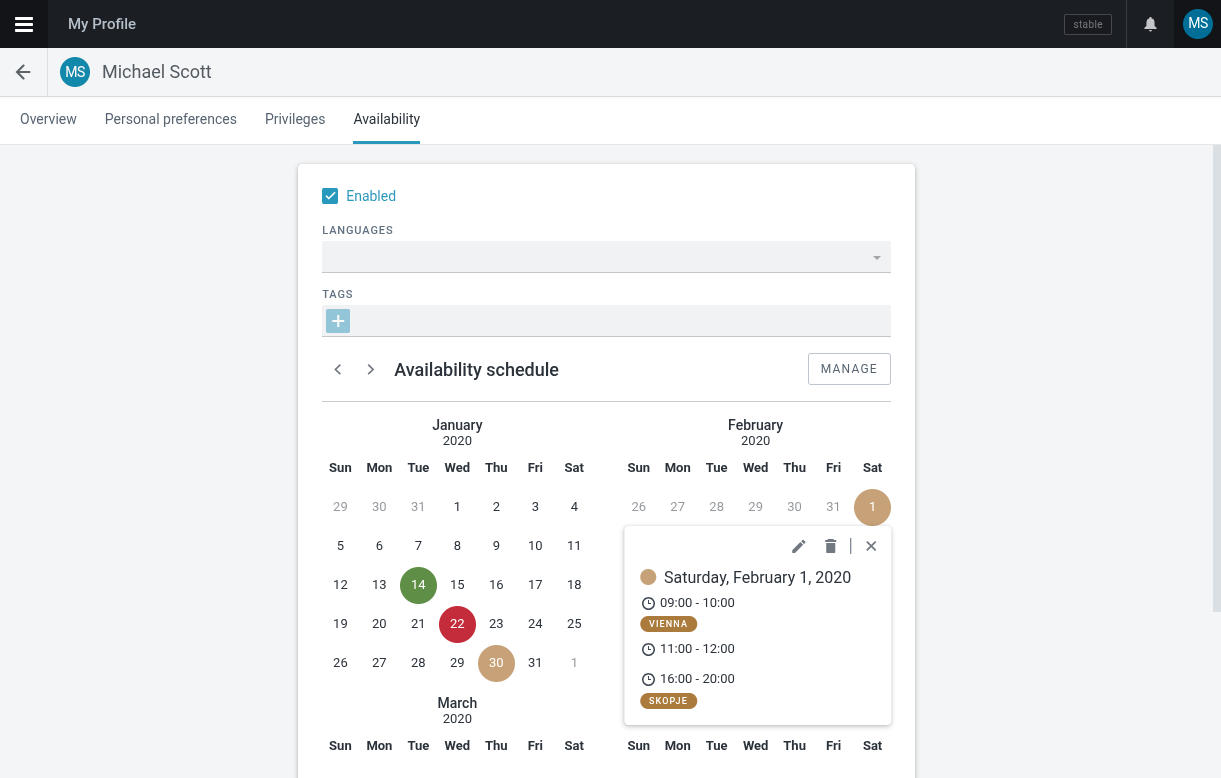Click January 4 in the calendar

coord(574,507)
